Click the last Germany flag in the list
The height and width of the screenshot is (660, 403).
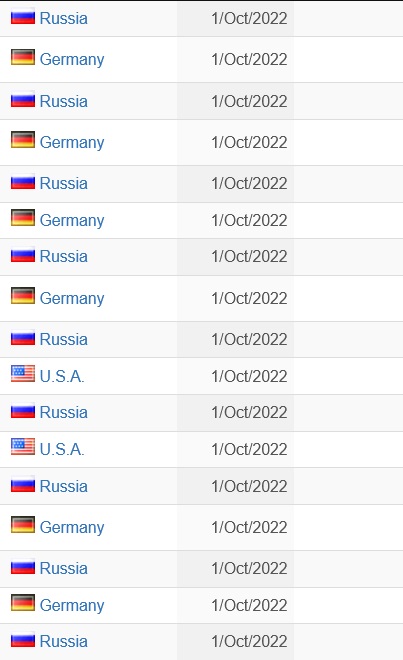(23, 603)
